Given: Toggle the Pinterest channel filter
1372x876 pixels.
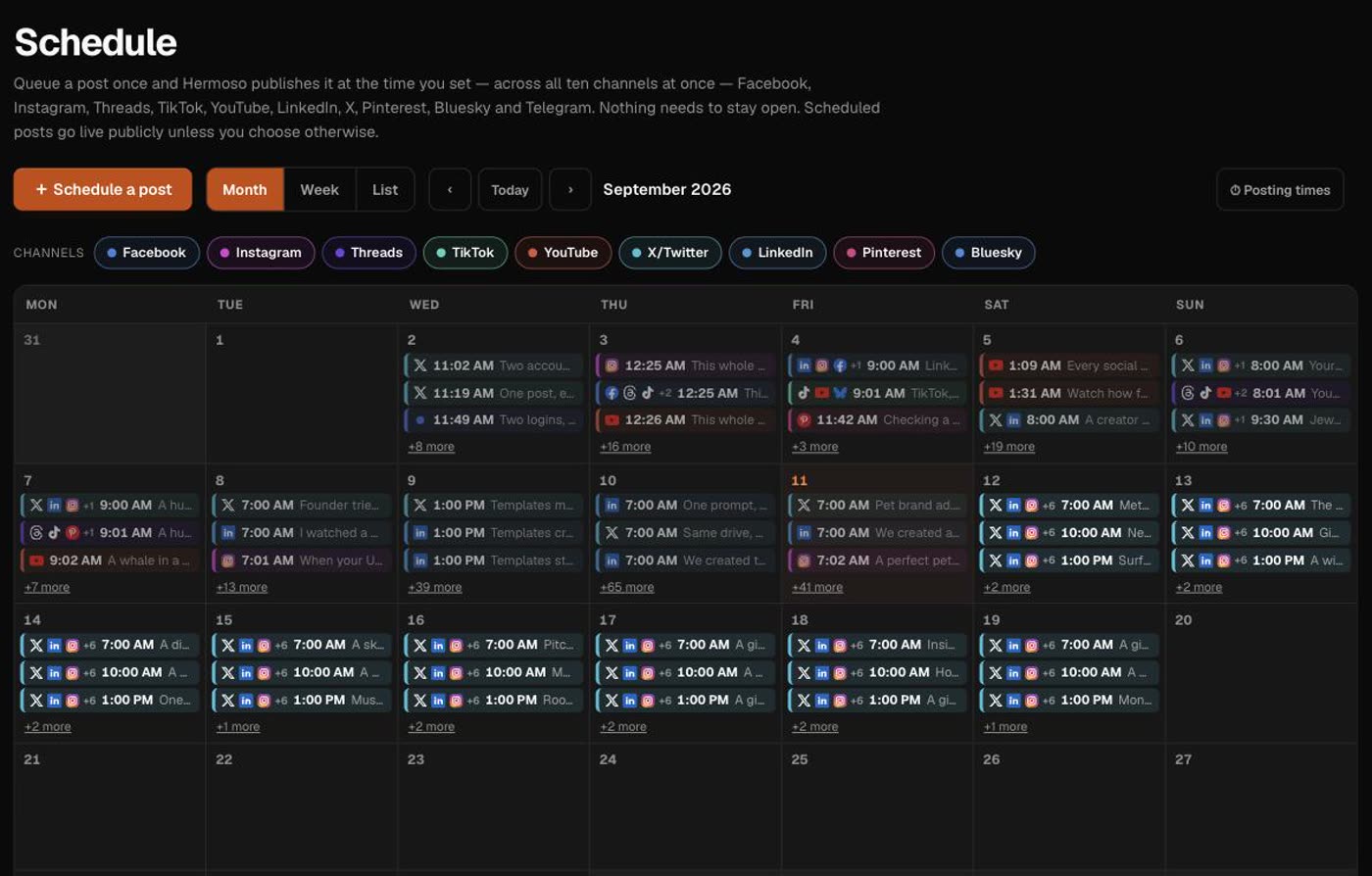Looking at the screenshot, I should (884, 253).
